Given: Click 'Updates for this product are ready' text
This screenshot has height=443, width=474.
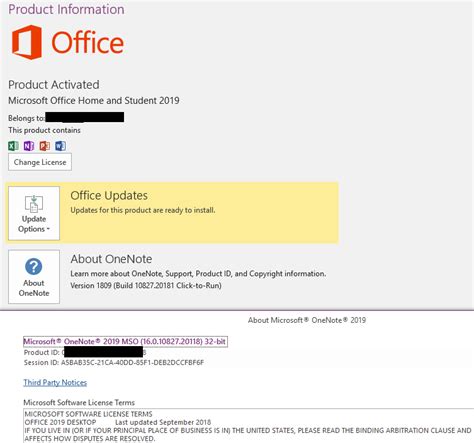Looking at the screenshot, I should tap(143, 210).
